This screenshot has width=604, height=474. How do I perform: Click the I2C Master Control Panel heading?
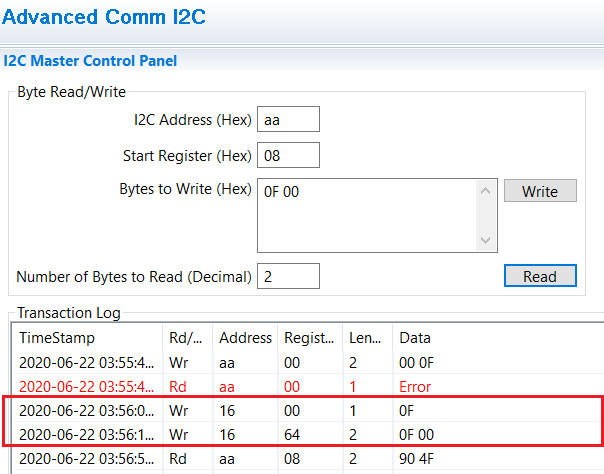click(x=90, y=61)
